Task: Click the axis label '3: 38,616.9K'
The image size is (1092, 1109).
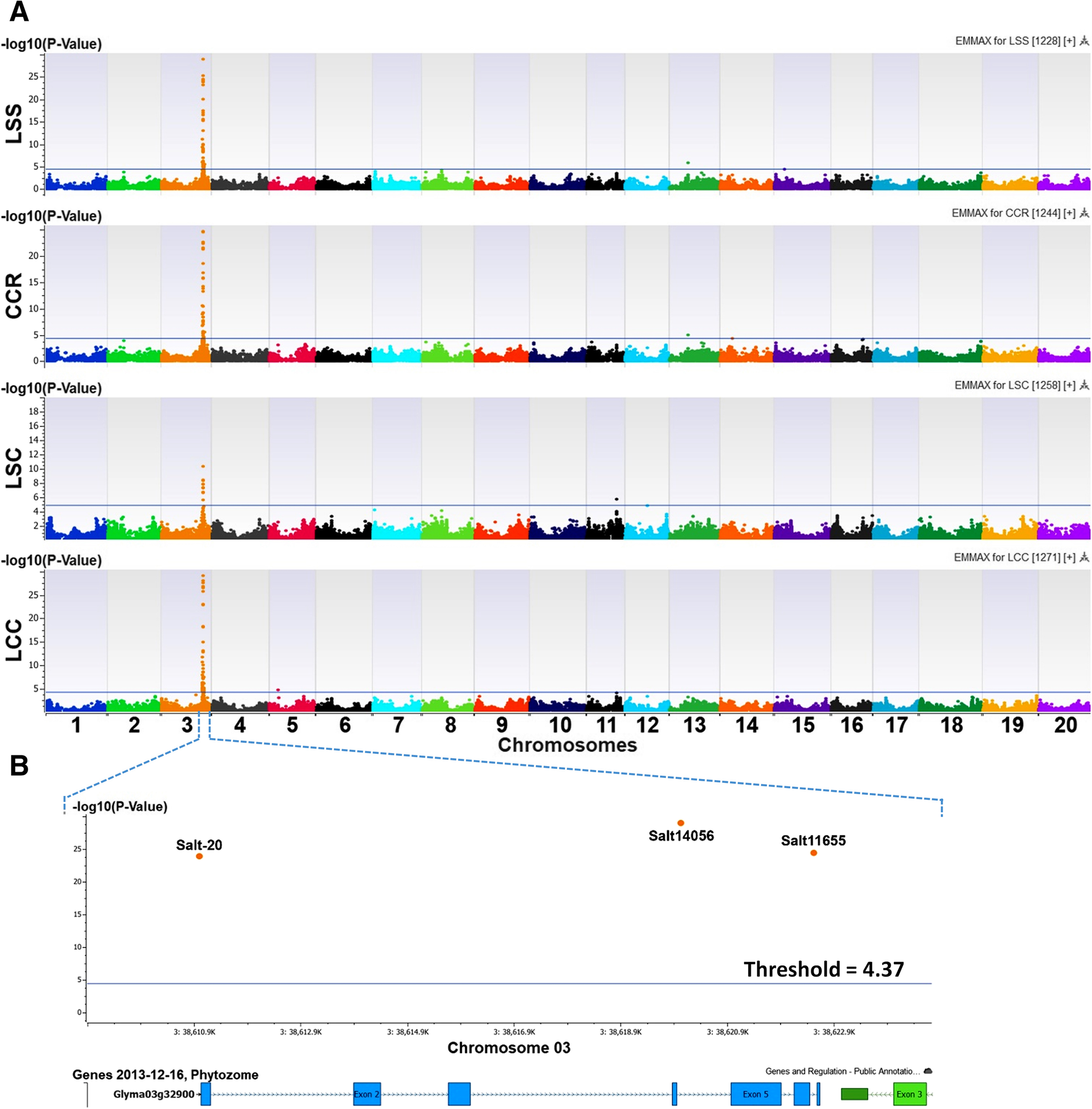Action: click(515, 1032)
